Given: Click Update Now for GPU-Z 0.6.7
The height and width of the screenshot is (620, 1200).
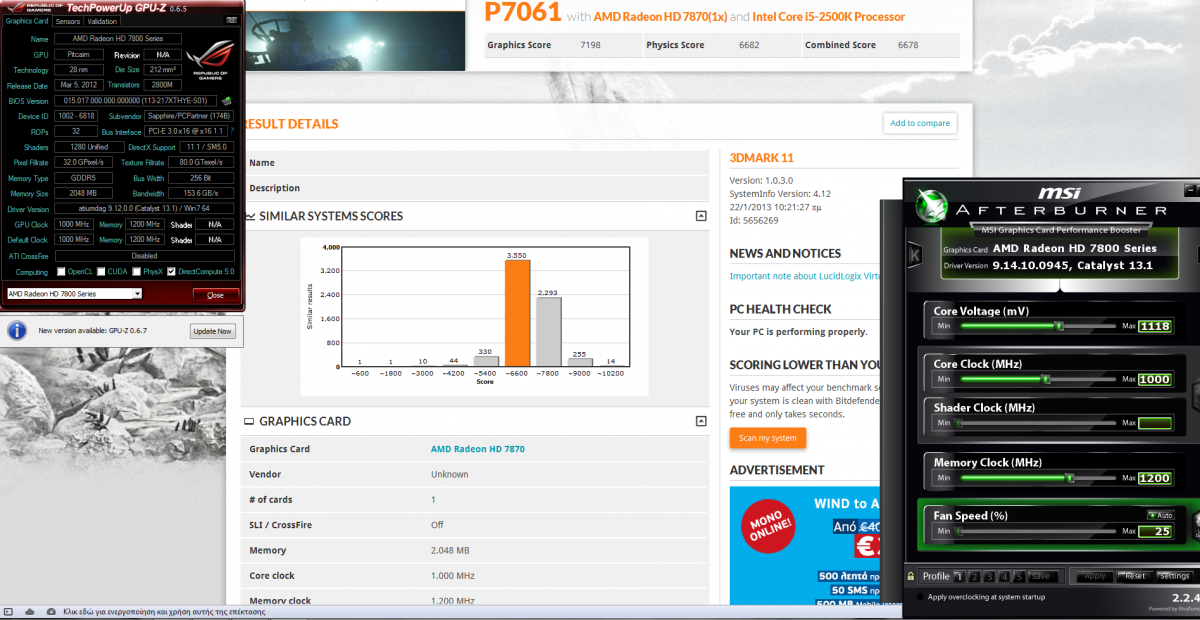Looking at the screenshot, I should tap(212, 331).
